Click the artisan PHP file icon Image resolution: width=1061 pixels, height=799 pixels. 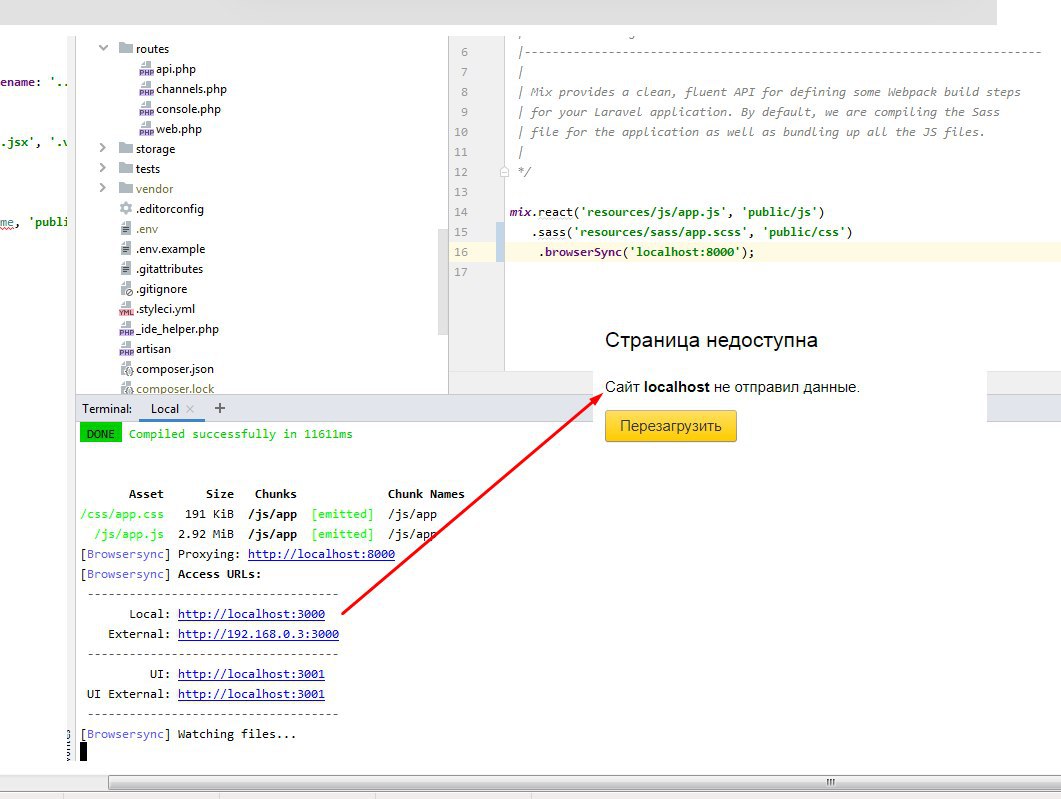(126, 349)
